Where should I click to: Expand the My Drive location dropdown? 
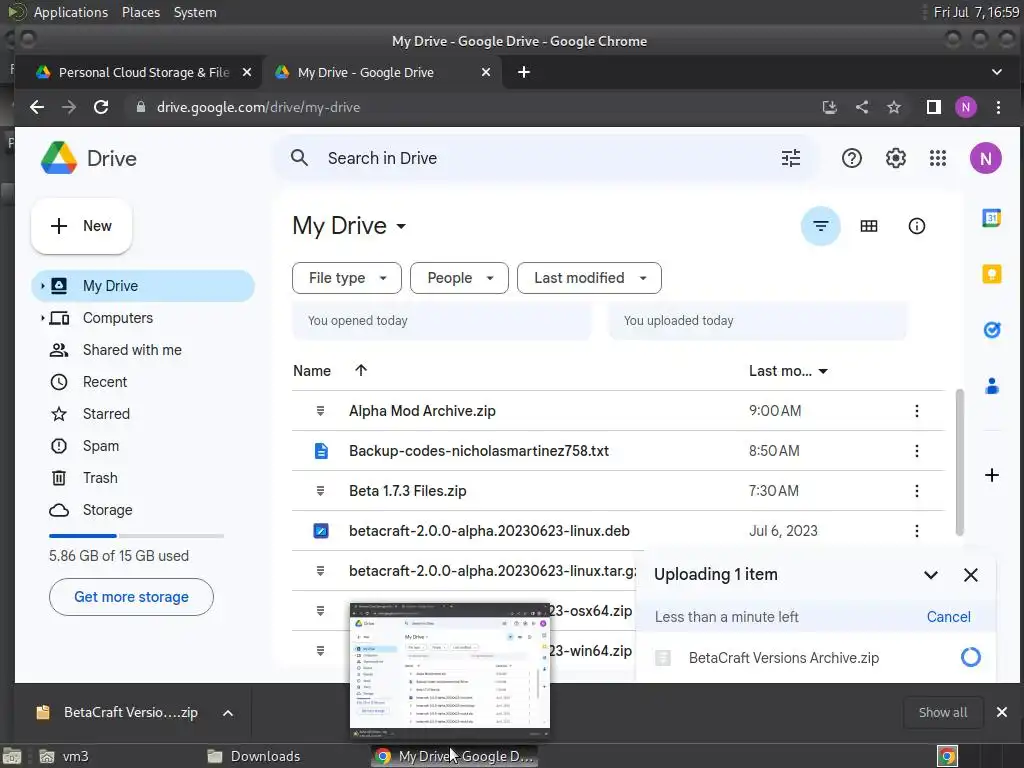point(401,226)
